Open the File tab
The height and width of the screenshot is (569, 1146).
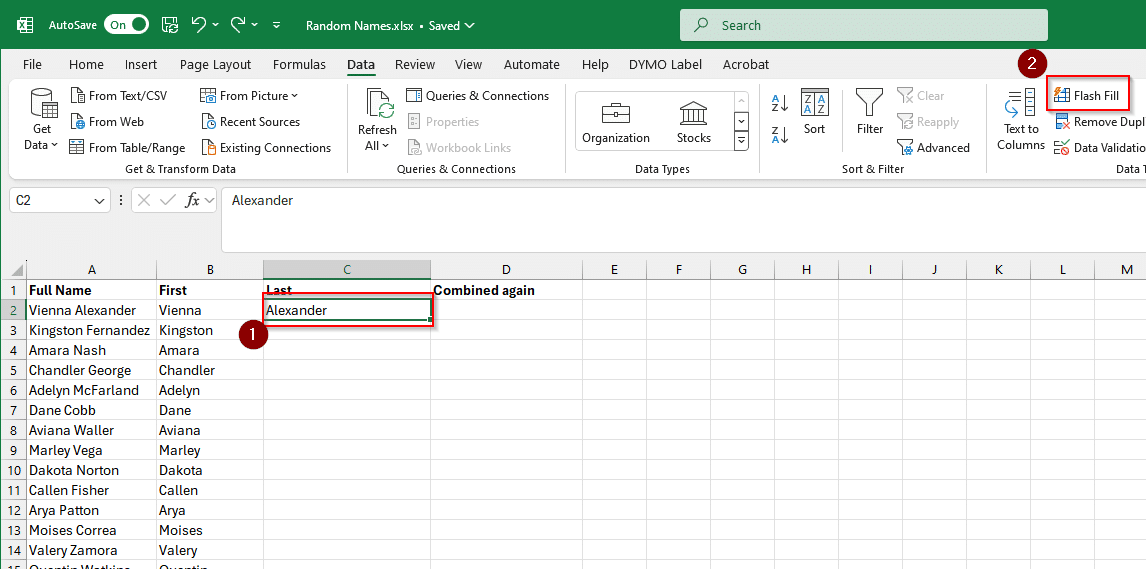32,64
